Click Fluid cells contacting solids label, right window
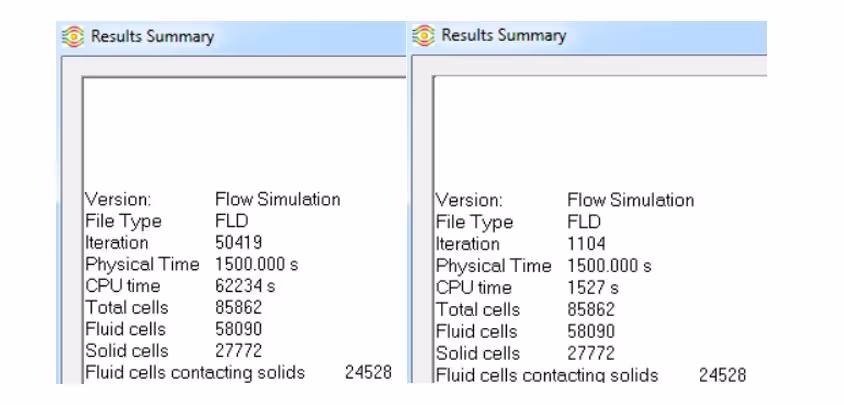Viewport: 844px width, 405px height. [x=547, y=375]
